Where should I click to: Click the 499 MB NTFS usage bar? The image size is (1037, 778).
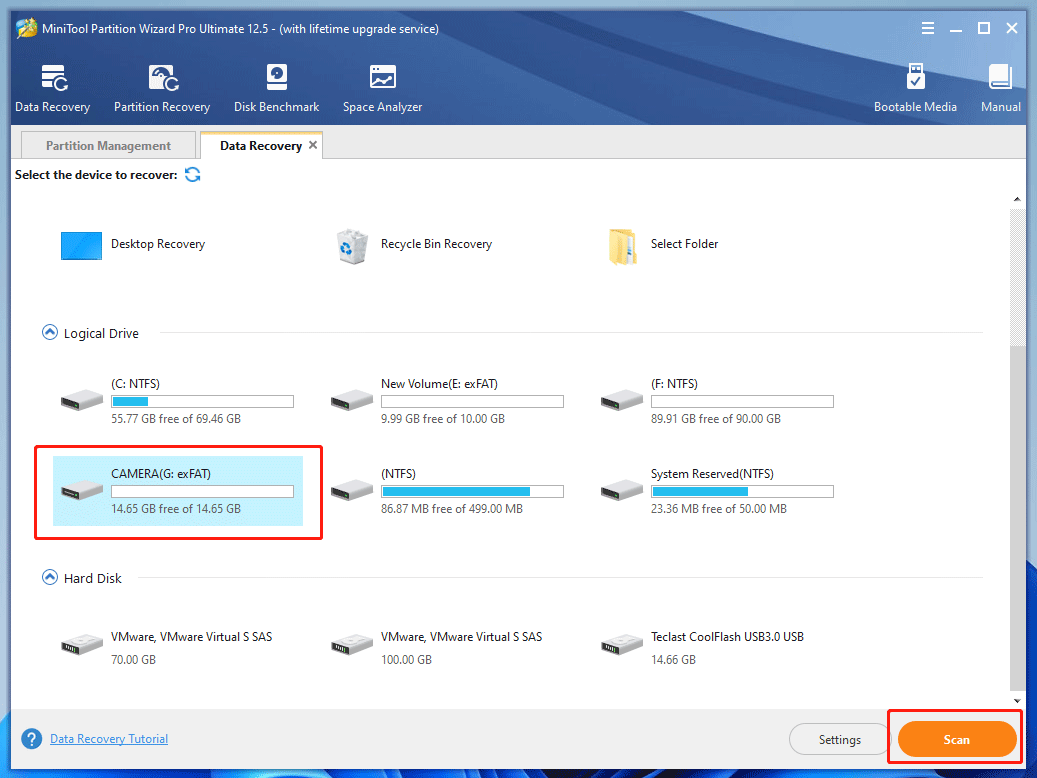(x=472, y=492)
